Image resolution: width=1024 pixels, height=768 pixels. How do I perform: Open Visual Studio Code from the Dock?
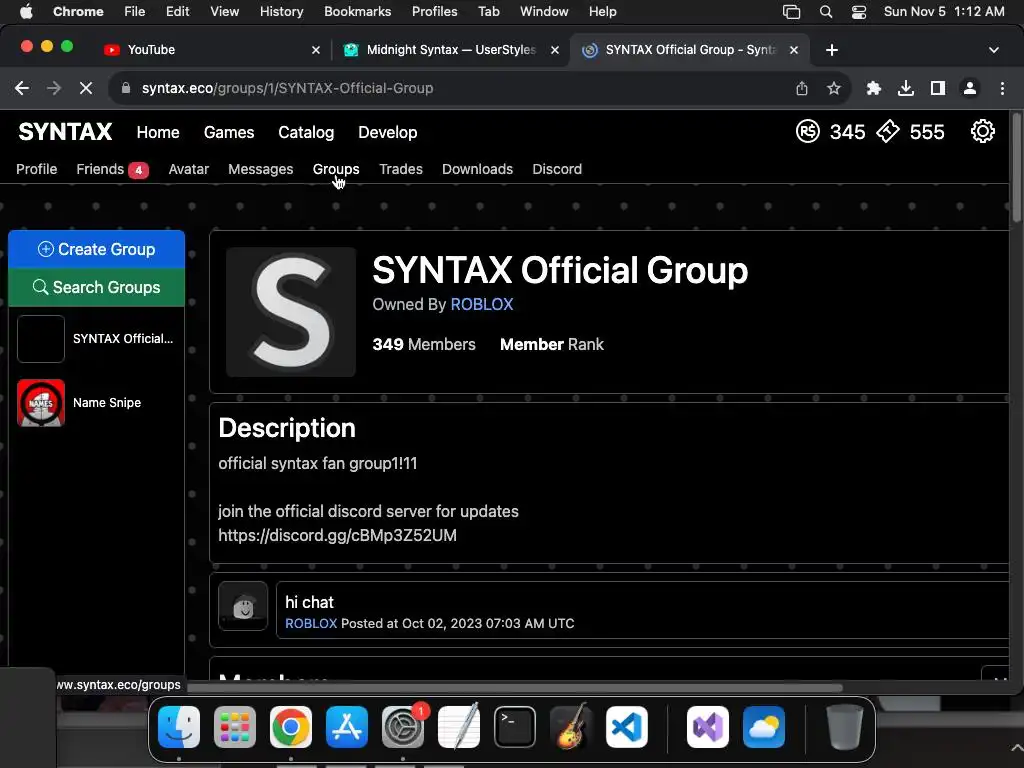(627, 727)
